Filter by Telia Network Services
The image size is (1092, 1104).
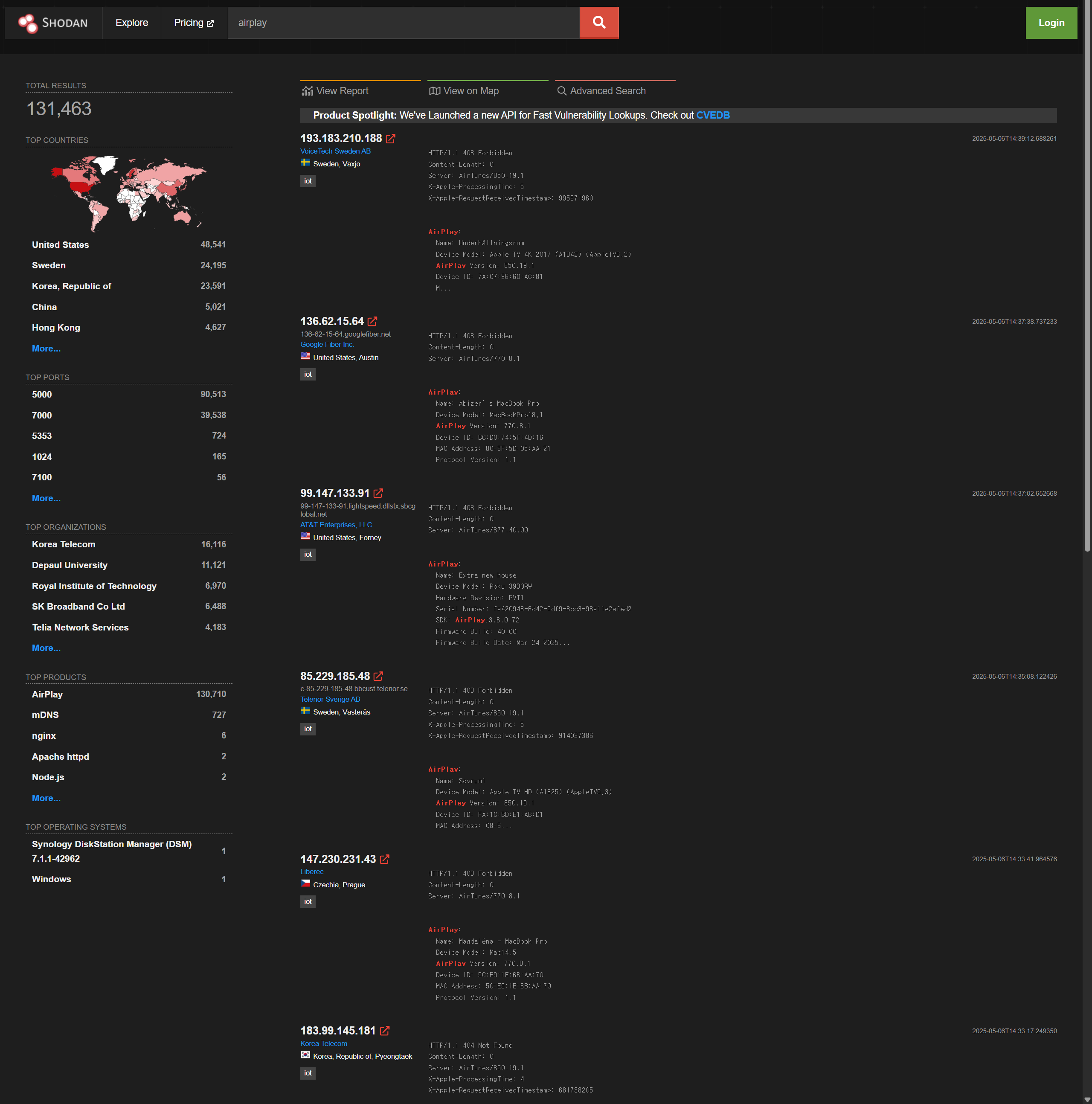(x=128, y=628)
